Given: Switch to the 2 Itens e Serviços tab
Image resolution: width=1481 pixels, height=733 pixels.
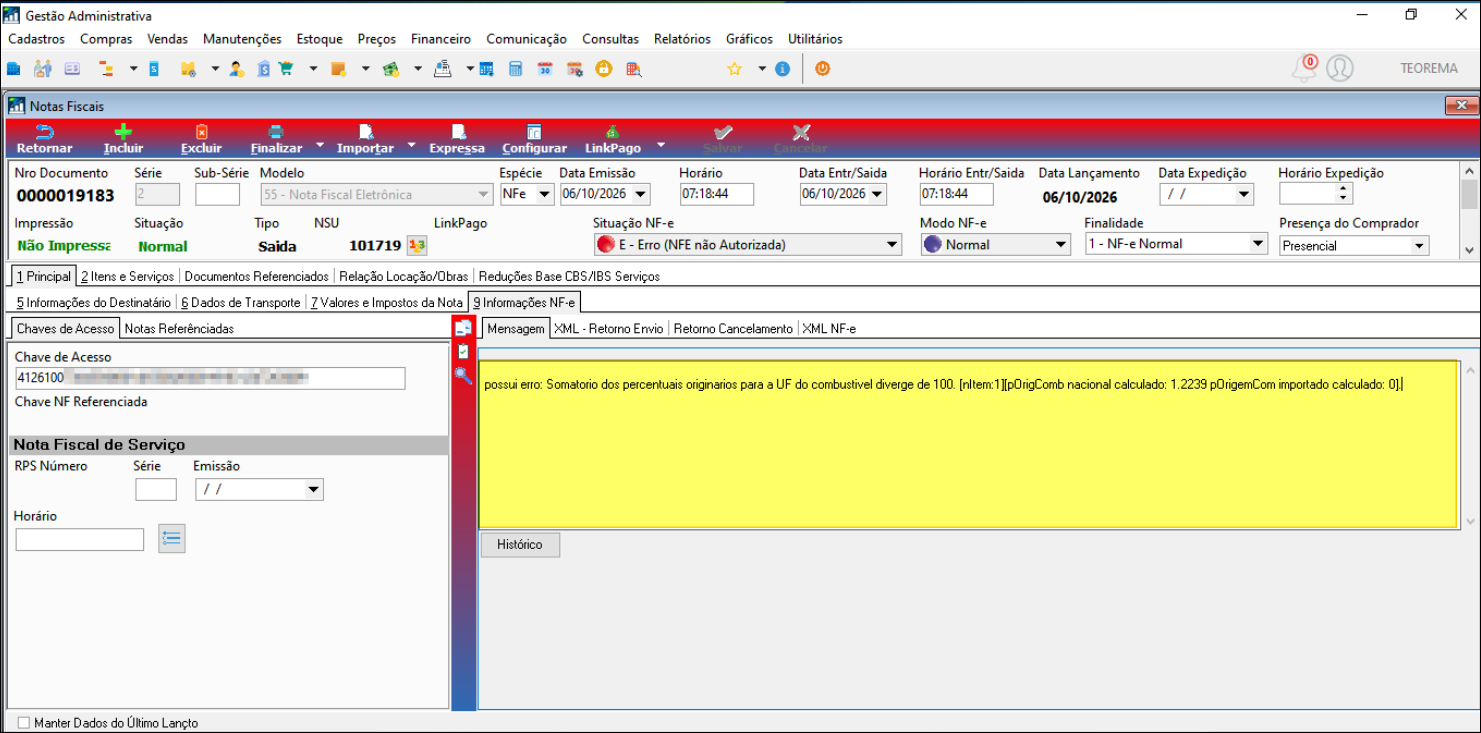Looking at the screenshot, I should pos(127,276).
